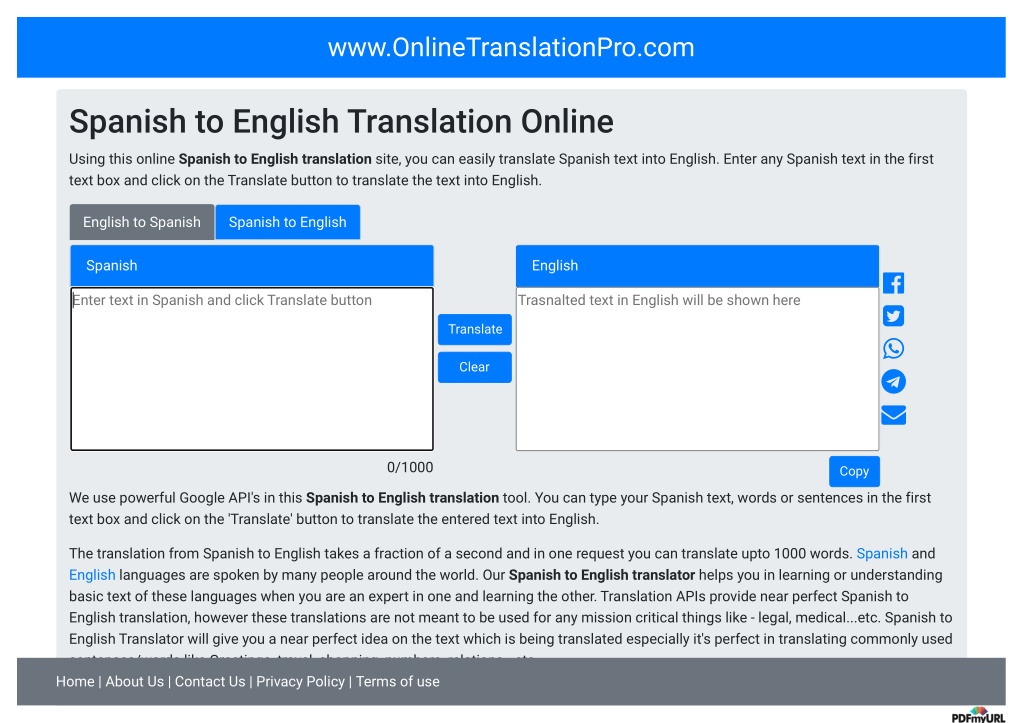Open About Us footer link

[135, 681]
